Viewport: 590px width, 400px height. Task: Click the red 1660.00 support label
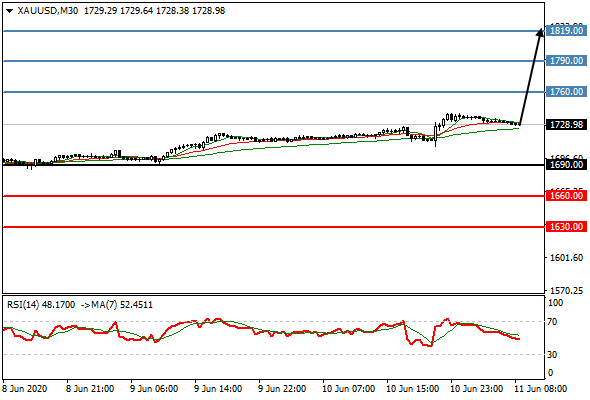pyautogui.click(x=566, y=196)
